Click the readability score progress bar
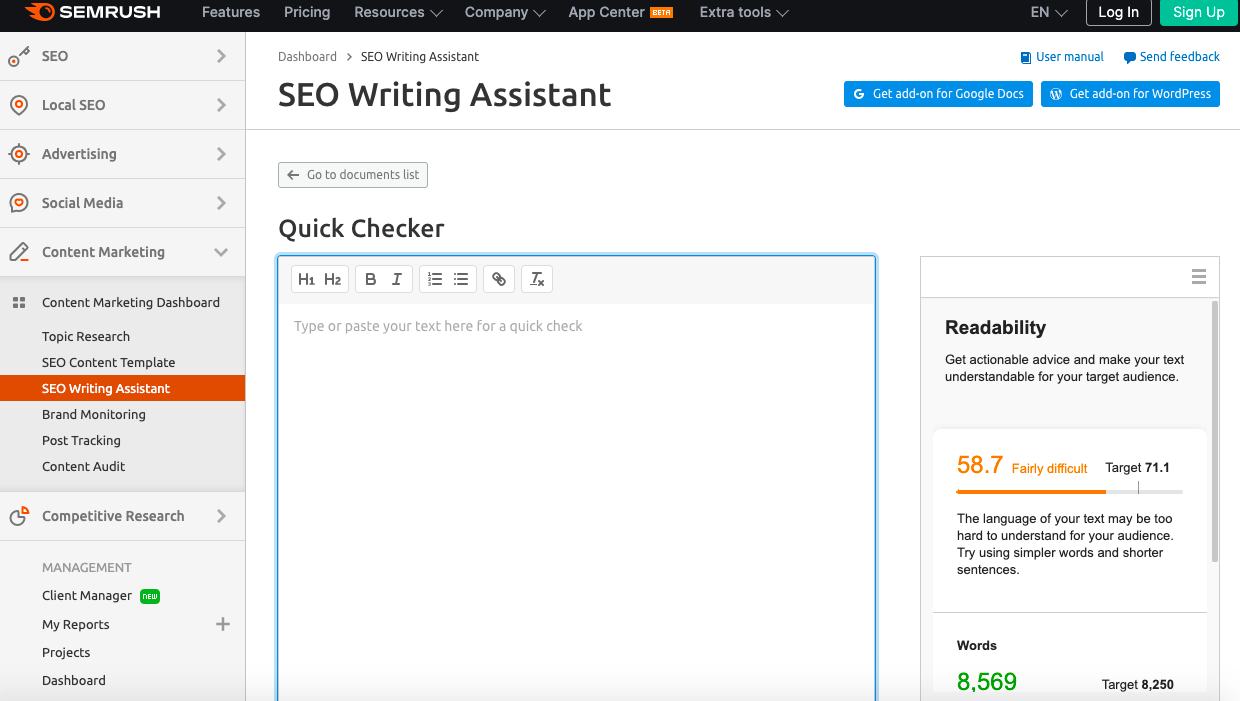1240x701 pixels. [1069, 492]
